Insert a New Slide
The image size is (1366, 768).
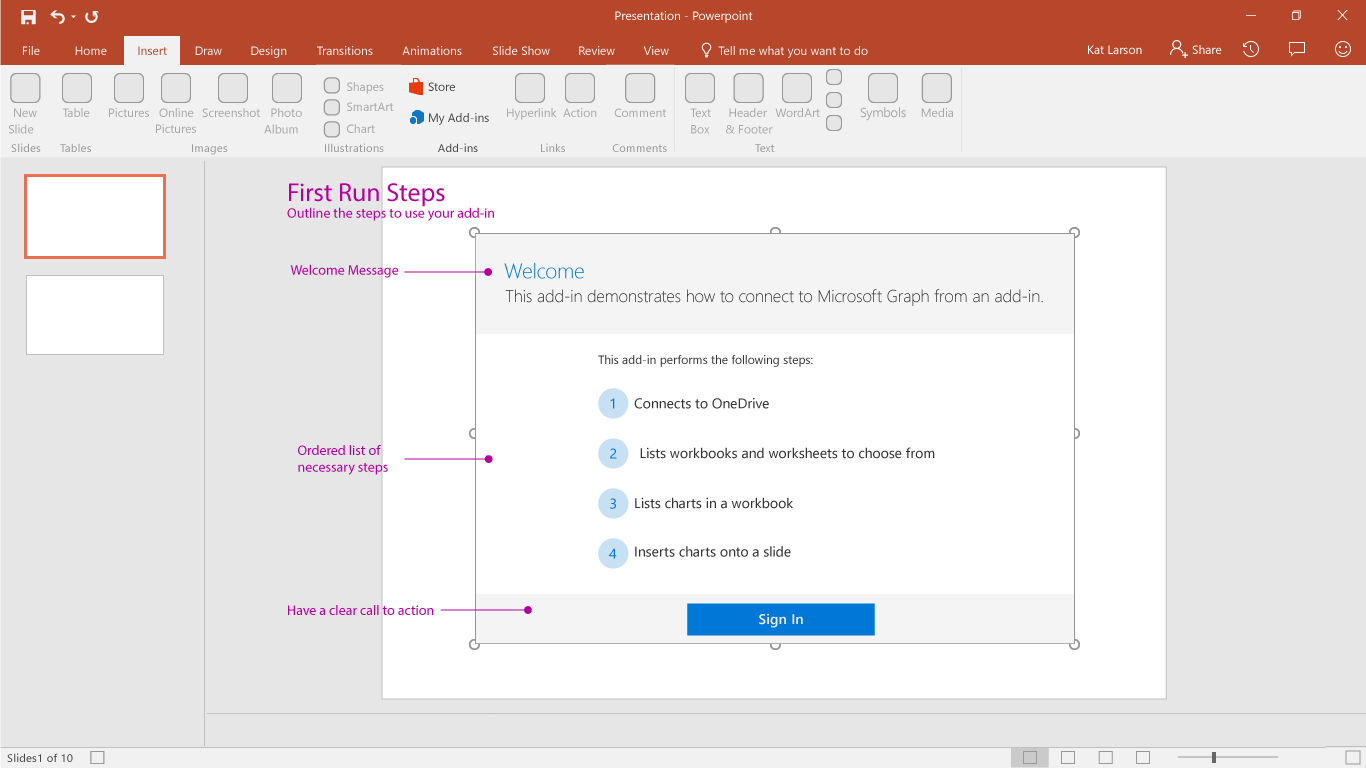point(24,104)
